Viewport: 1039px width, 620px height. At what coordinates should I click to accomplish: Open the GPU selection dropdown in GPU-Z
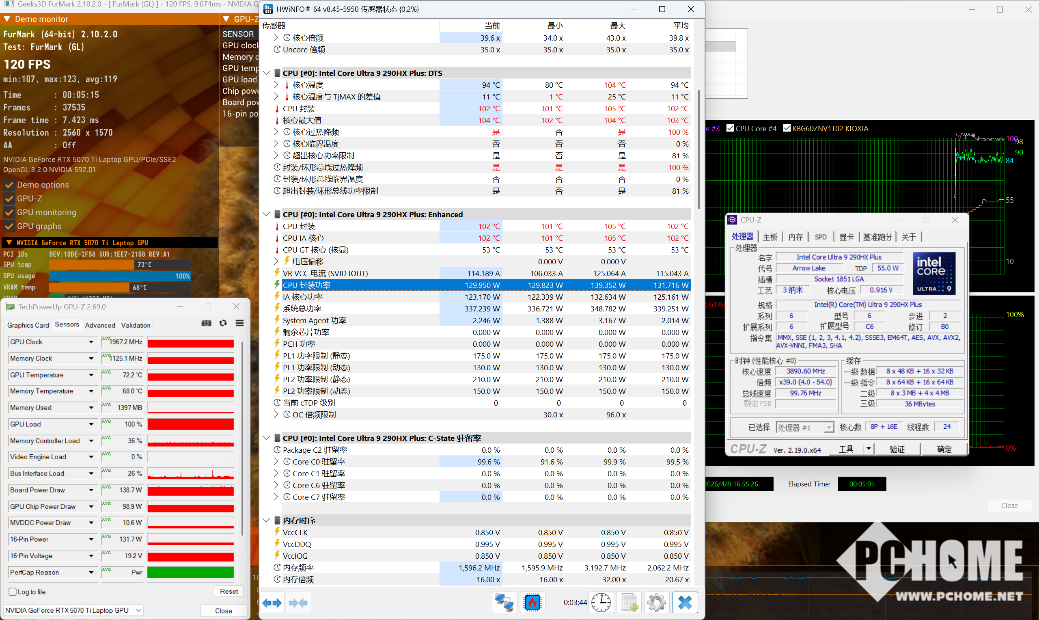[137, 610]
